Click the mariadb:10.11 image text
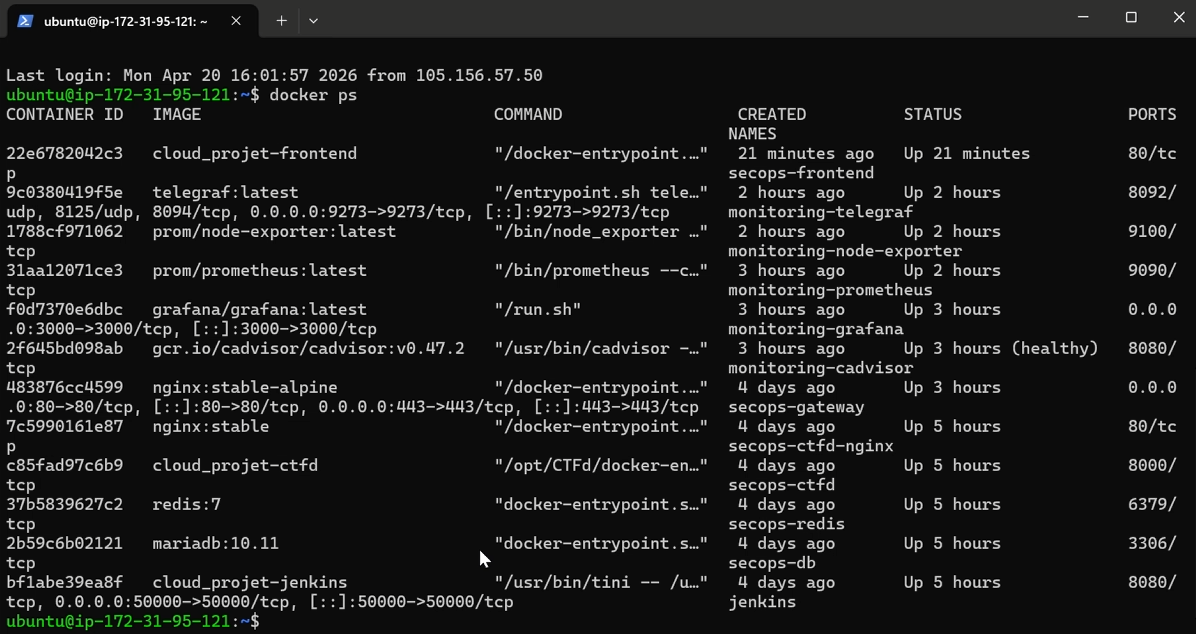The width and height of the screenshot is (1196, 634). click(x=215, y=543)
